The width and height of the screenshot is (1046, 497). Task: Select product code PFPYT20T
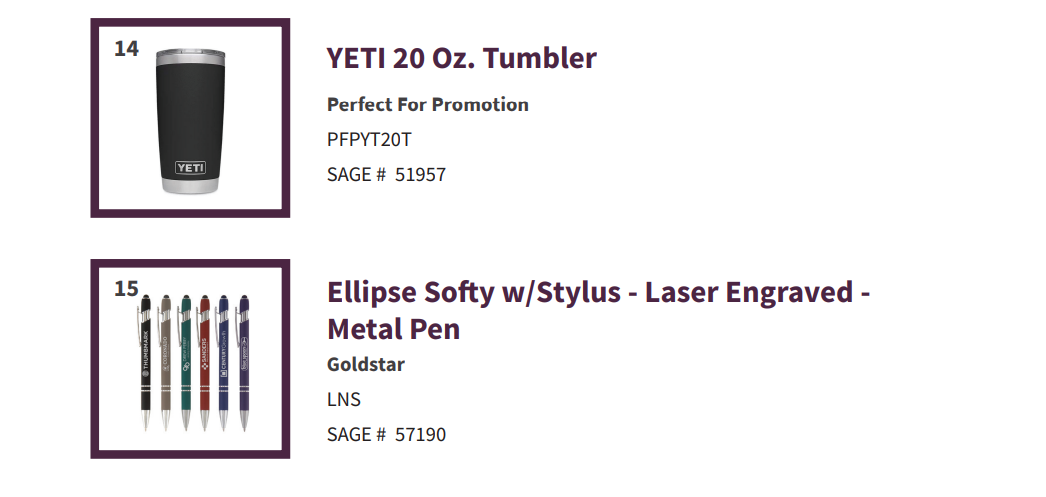pyautogui.click(x=369, y=139)
